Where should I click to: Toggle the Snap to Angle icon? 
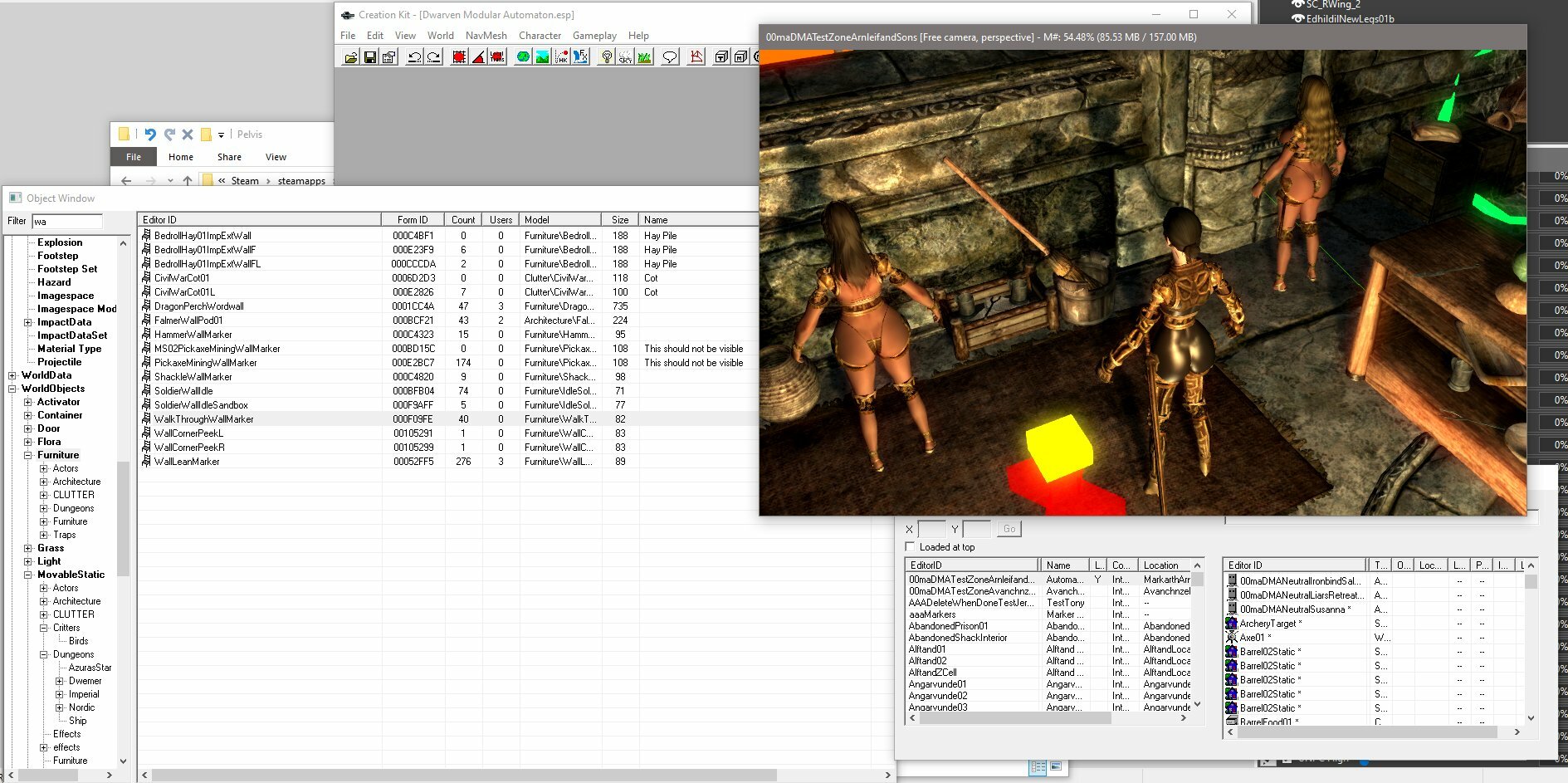click(478, 56)
